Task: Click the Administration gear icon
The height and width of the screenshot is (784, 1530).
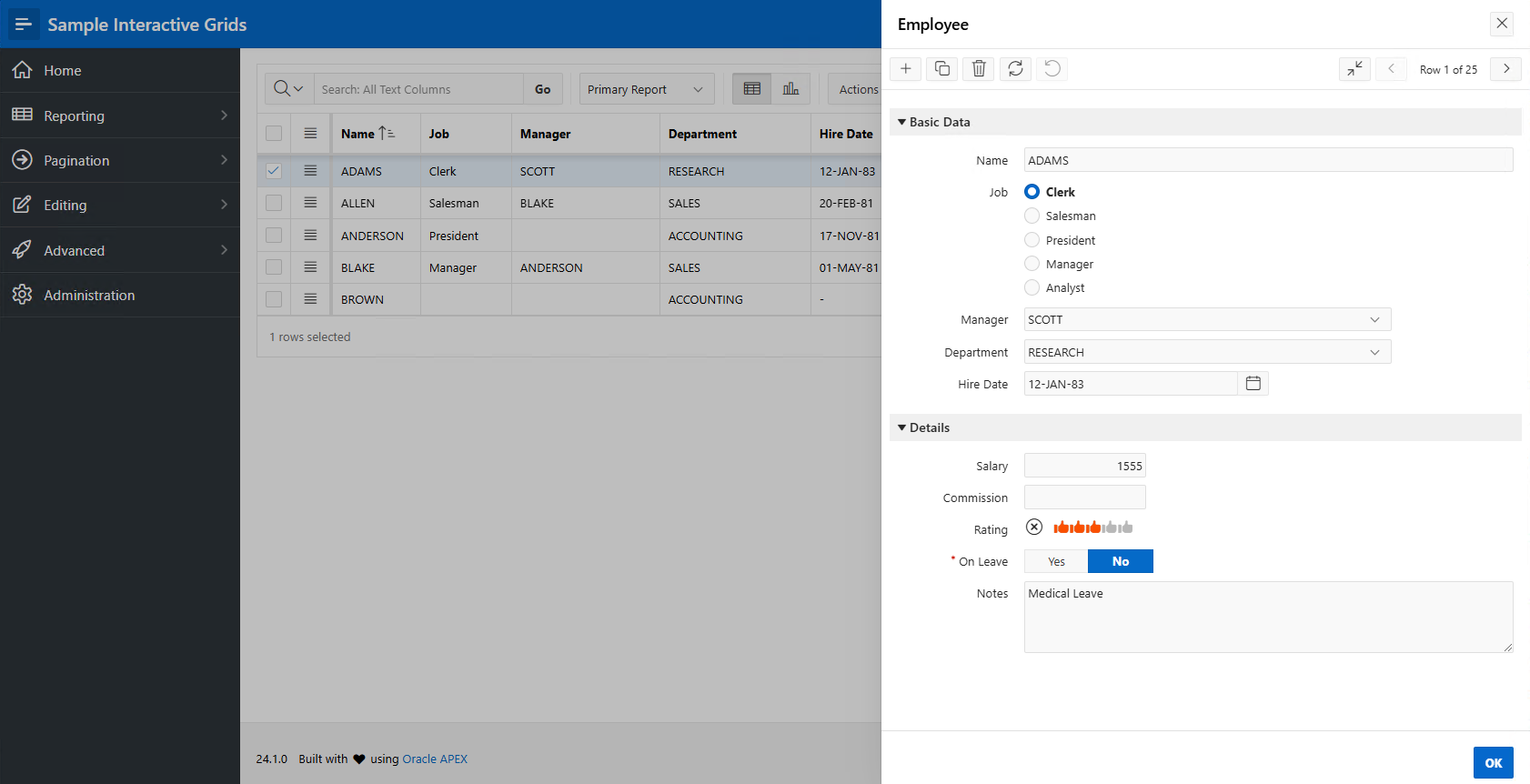Action: tap(23, 295)
